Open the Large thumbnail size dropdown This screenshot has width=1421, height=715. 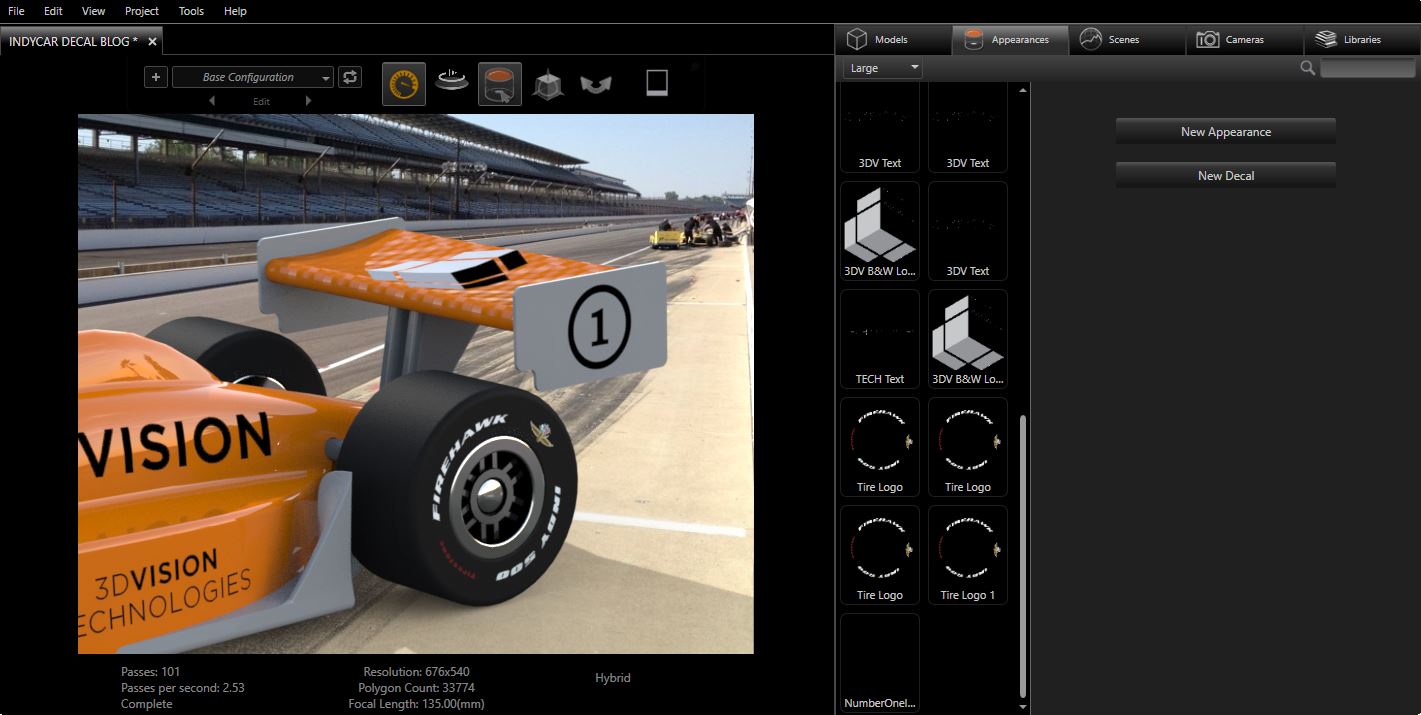pos(883,68)
